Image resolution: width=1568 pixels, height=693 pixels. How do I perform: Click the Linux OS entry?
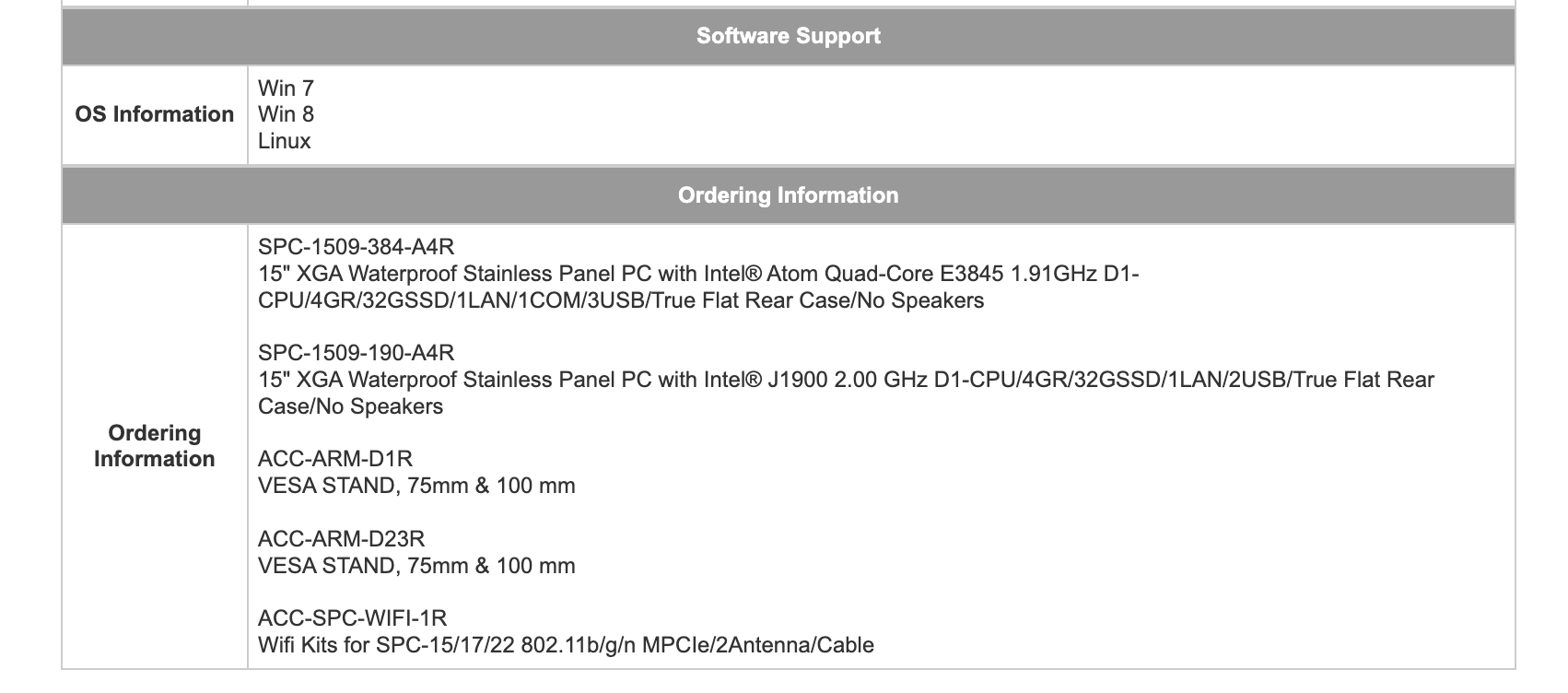pyautogui.click(x=285, y=141)
